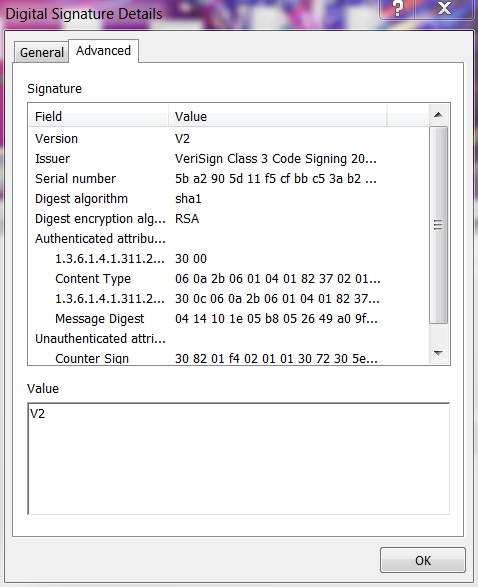Select the Counter Sign row

point(228,358)
